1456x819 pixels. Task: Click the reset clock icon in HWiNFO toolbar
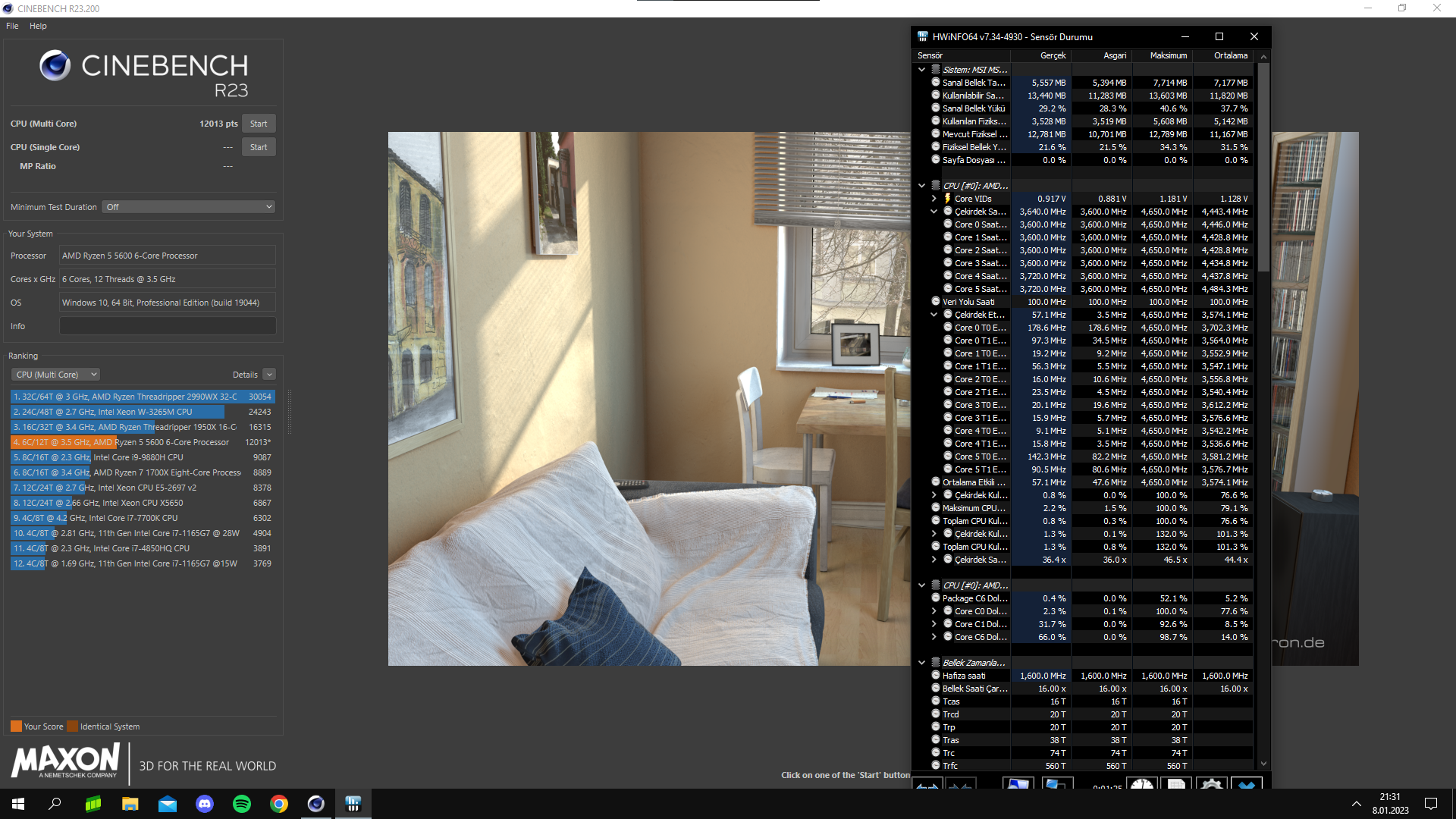pos(1141,784)
